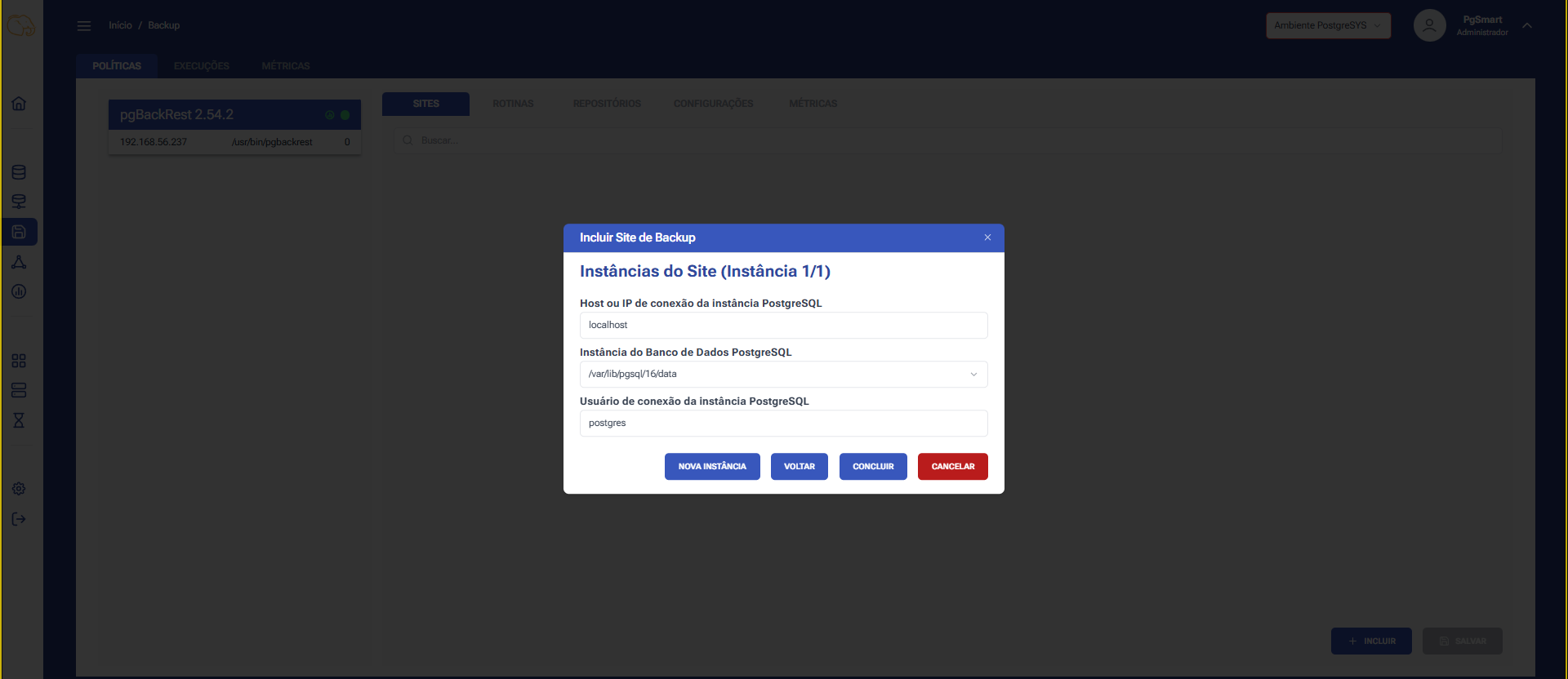Focus the Buscar search field
This screenshot has height=679, width=1568.
[x=947, y=140]
